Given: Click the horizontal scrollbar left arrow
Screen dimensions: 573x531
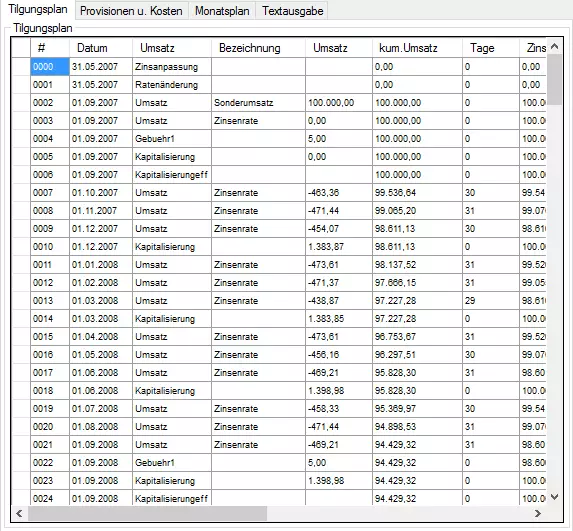Looking at the screenshot, I should (19, 513).
